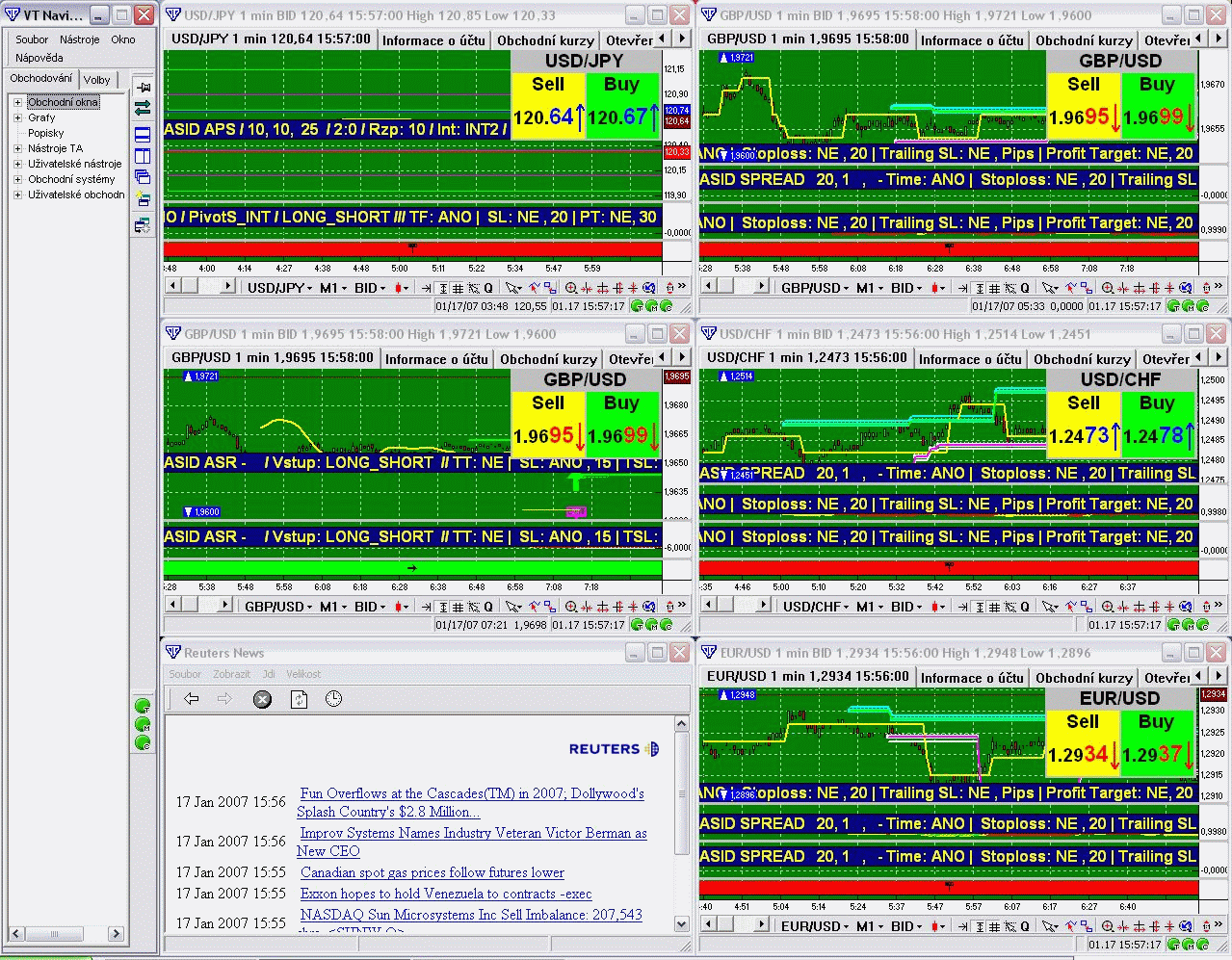Screen dimensions: 1232x960
Task: Click the pin icon in the navigator sidebar
Action: point(143,88)
